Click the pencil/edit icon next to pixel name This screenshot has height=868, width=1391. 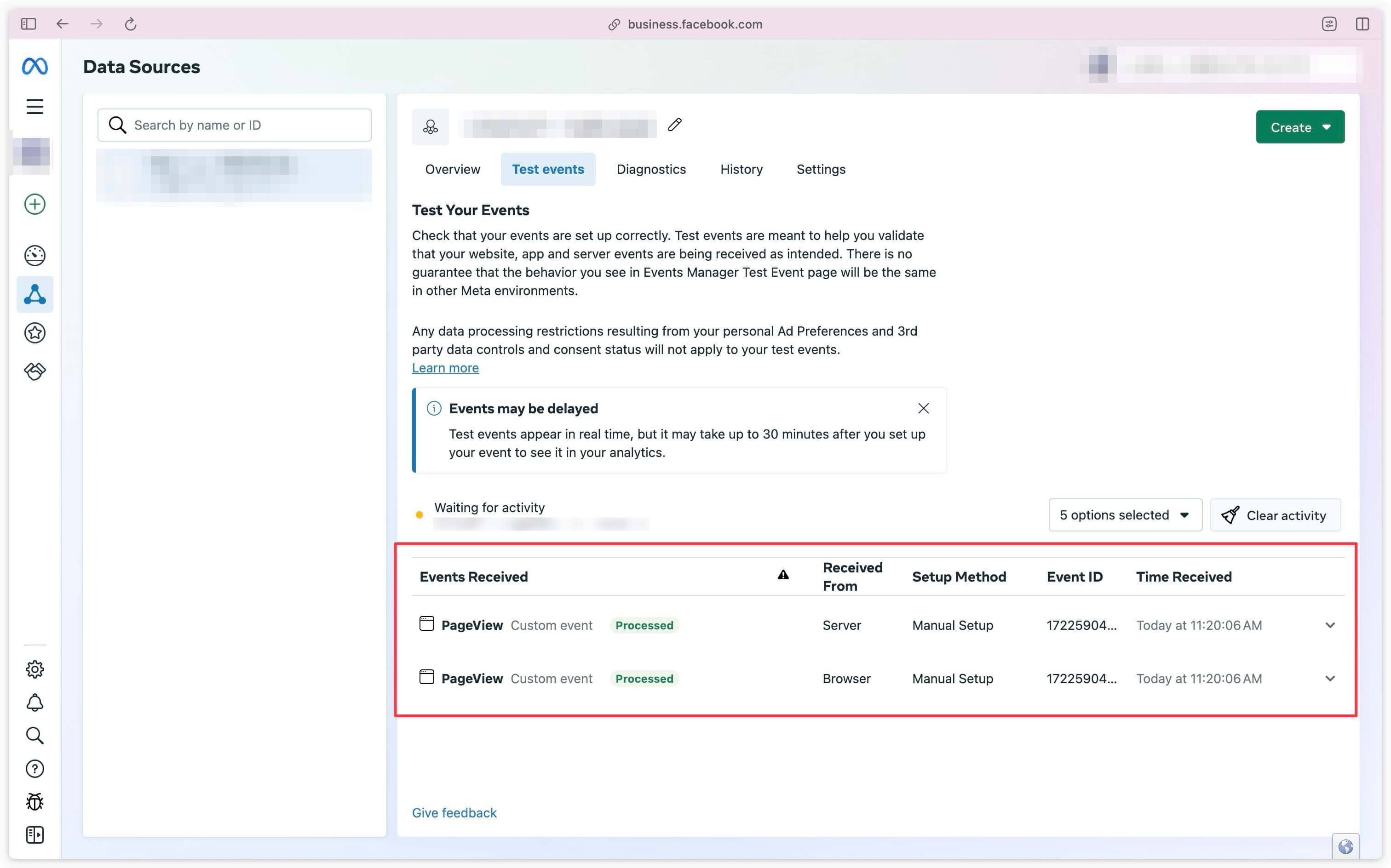(675, 124)
